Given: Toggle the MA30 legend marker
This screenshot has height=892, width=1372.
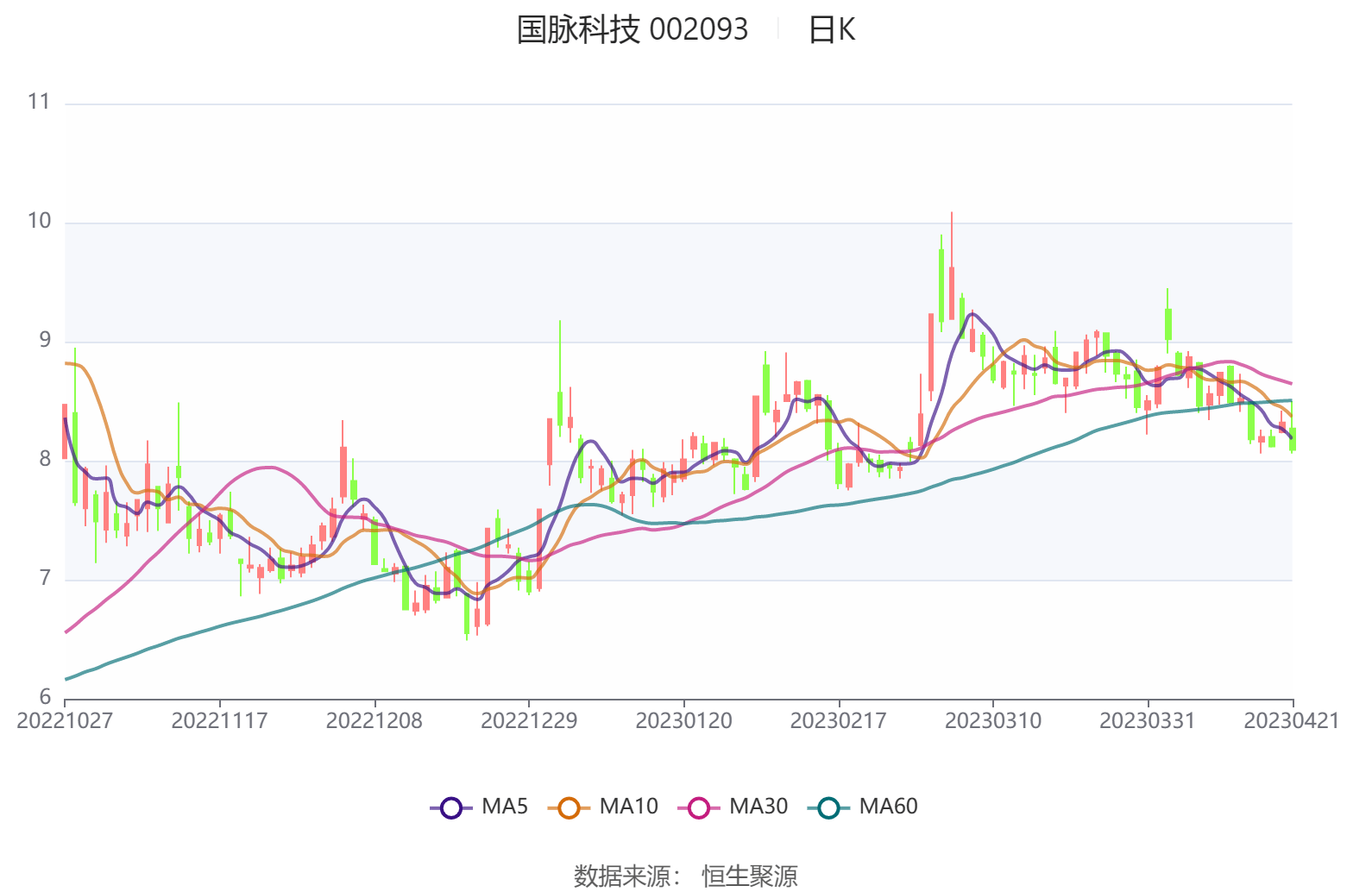Looking at the screenshot, I should [699, 807].
